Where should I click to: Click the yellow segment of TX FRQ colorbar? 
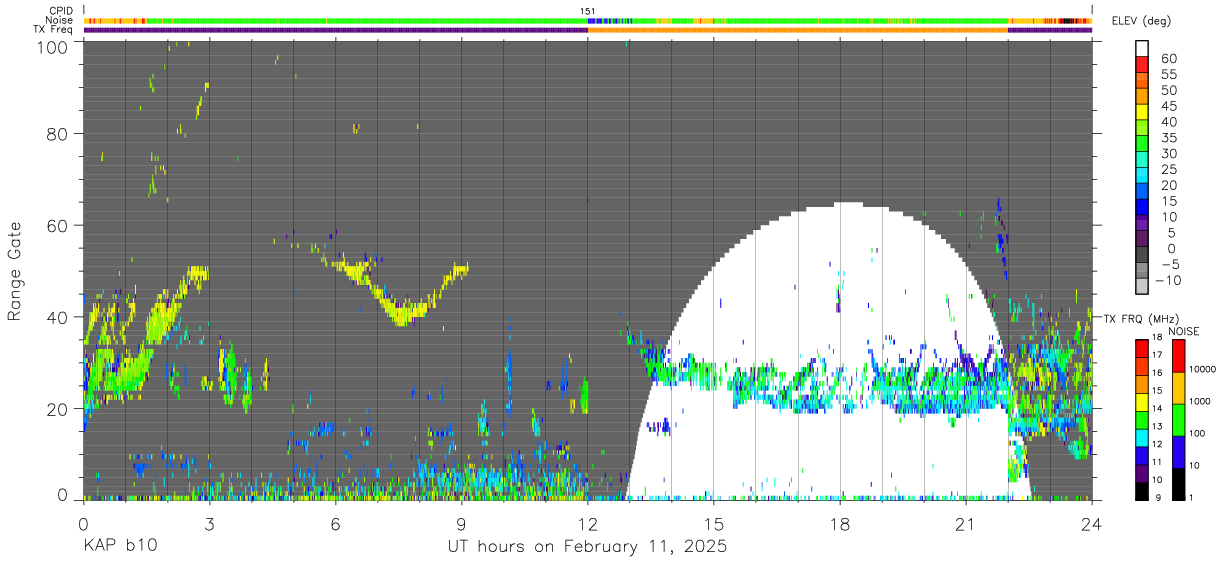[1142, 401]
